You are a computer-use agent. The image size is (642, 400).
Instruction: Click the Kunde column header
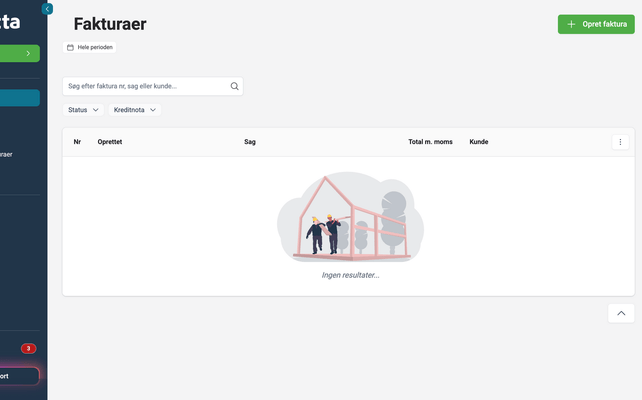pos(479,142)
